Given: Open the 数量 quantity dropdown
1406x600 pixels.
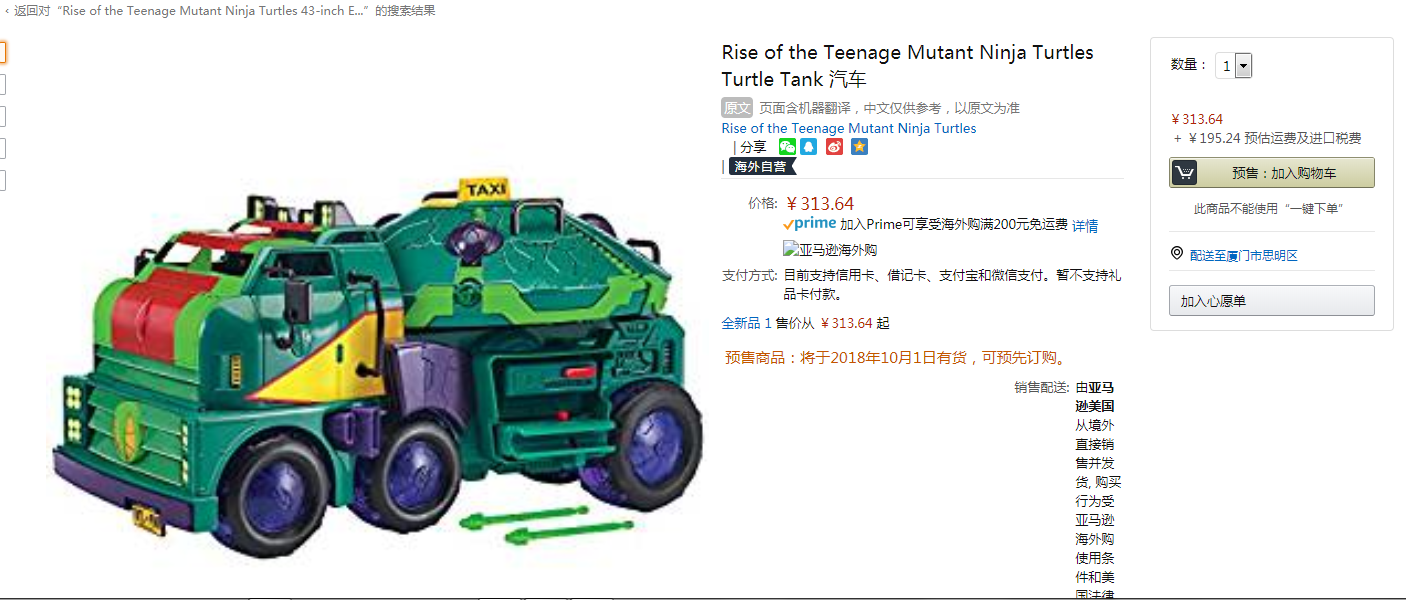Looking at the screenshot, I should (x=1234, y=66).
